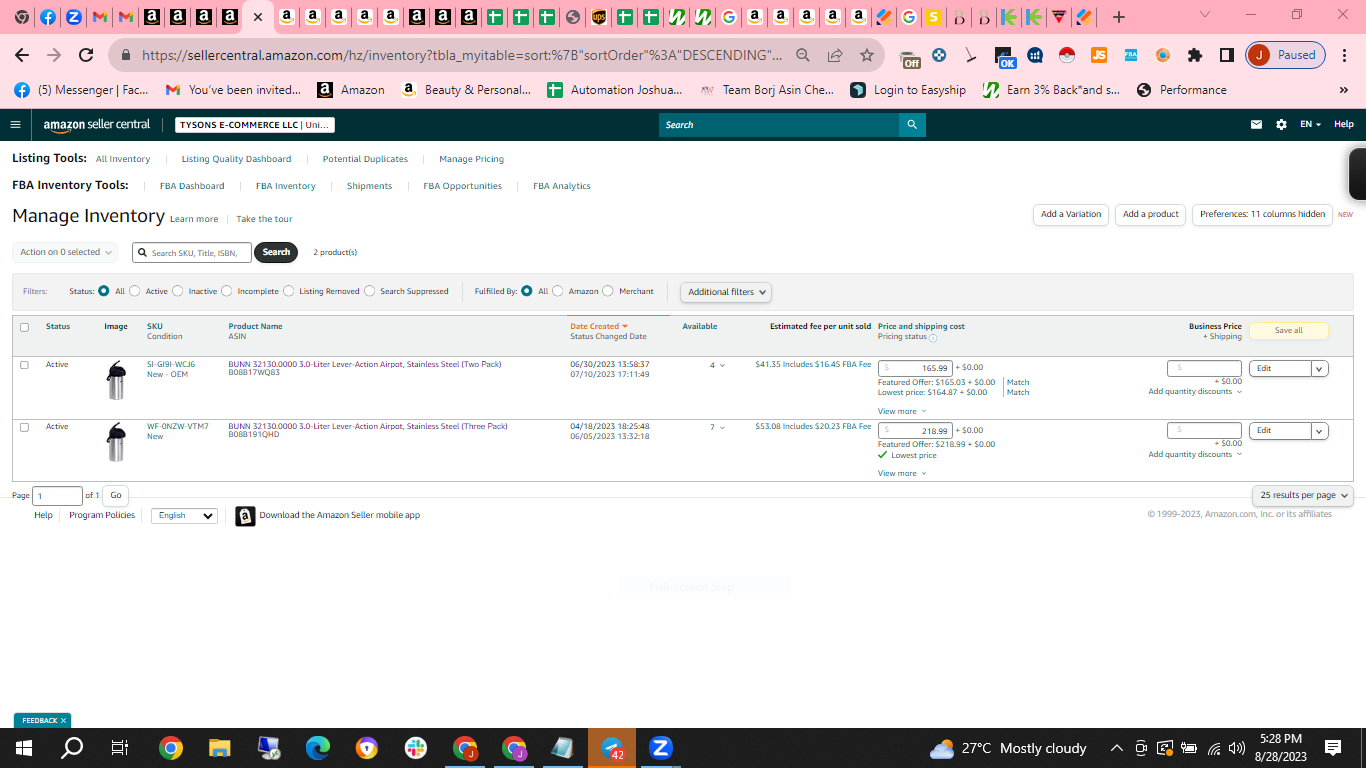Select the checkbox for SKU SI-GI9I-WCJ6
The width and height of the screenshot is (1366, 768).
click(x=24, y=365)
